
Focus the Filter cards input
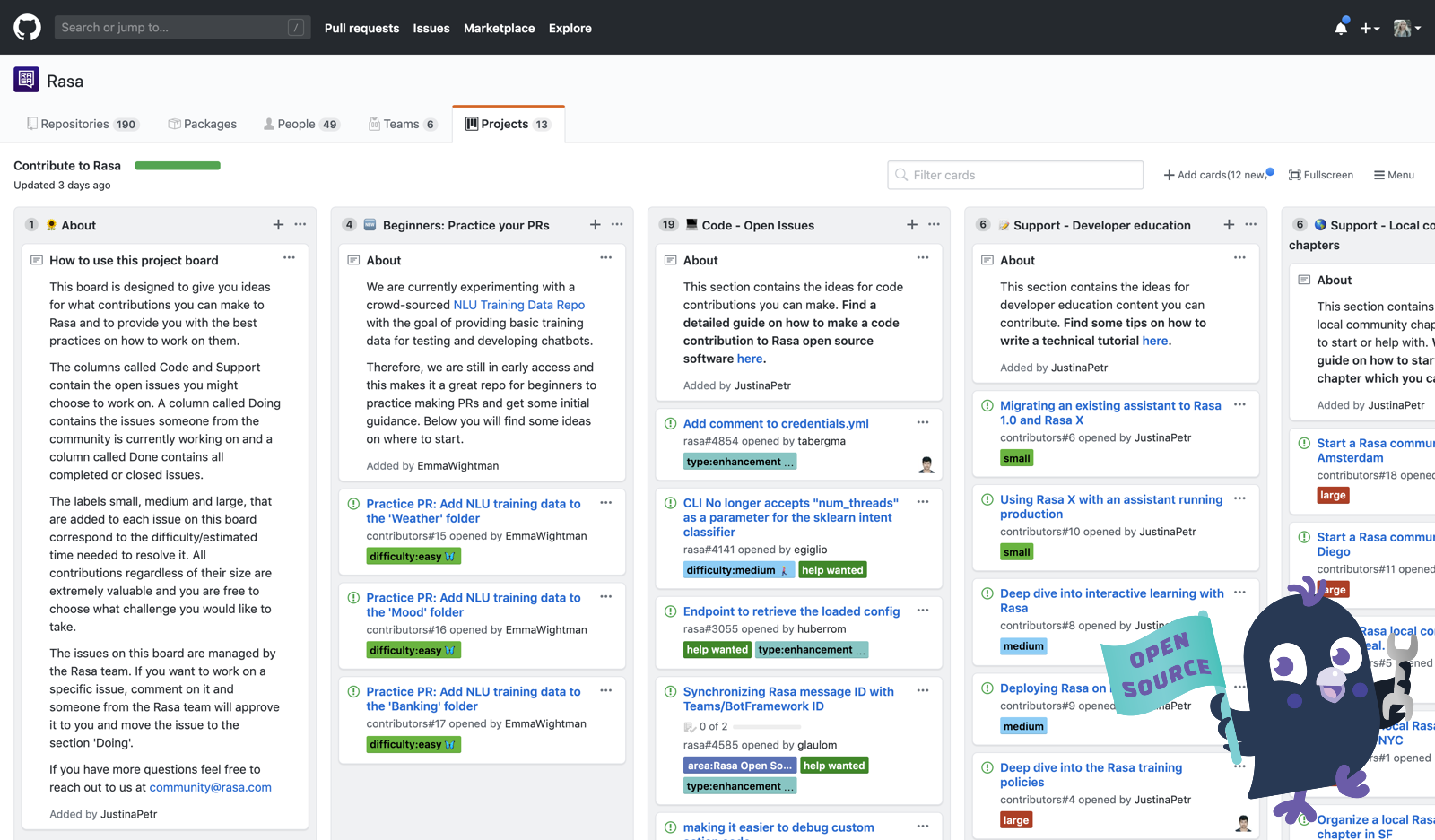click(x=1015, y=175)
